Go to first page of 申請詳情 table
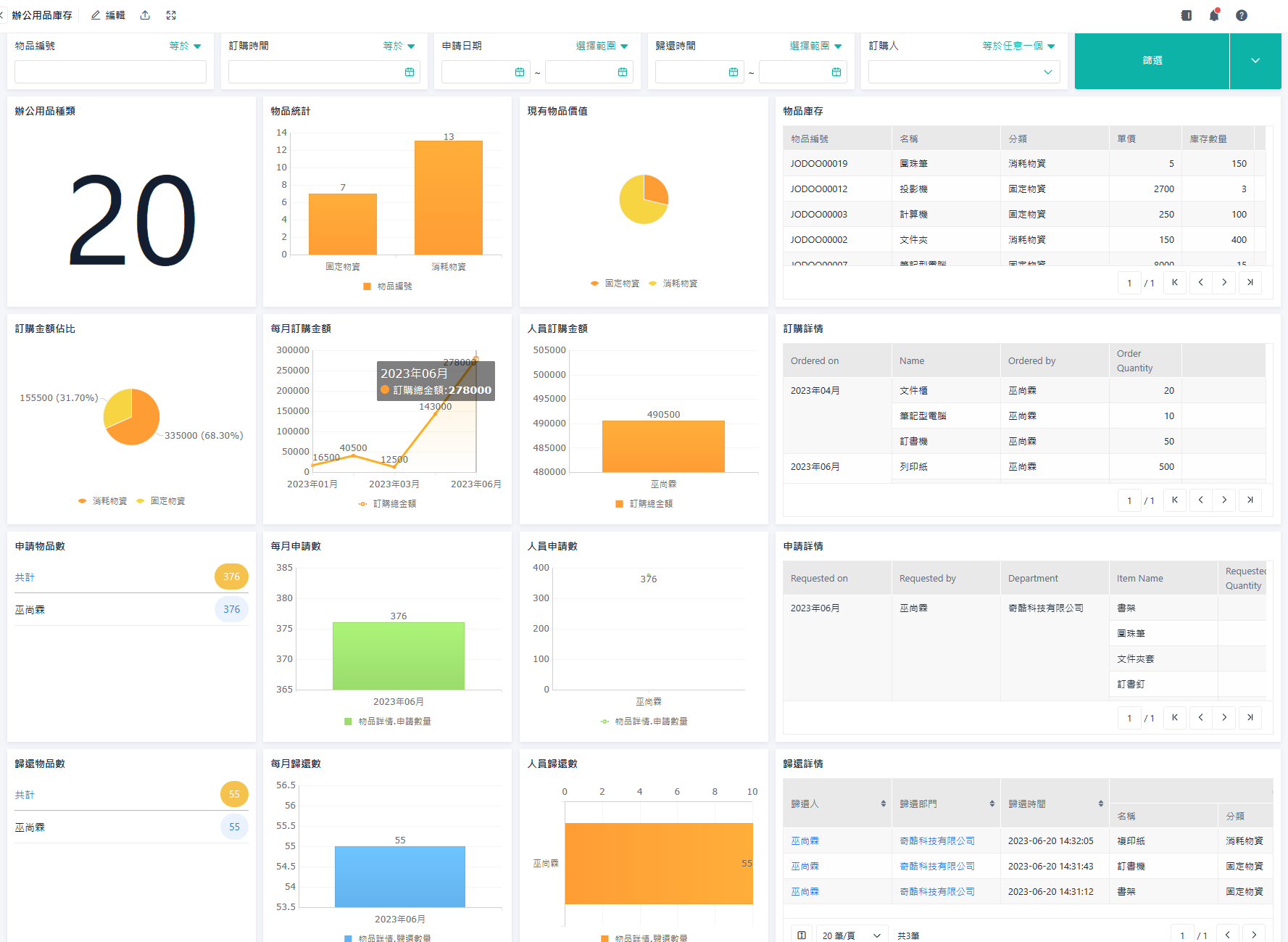This screenshot has height=942, width=1288. (x=1175, y=717)
